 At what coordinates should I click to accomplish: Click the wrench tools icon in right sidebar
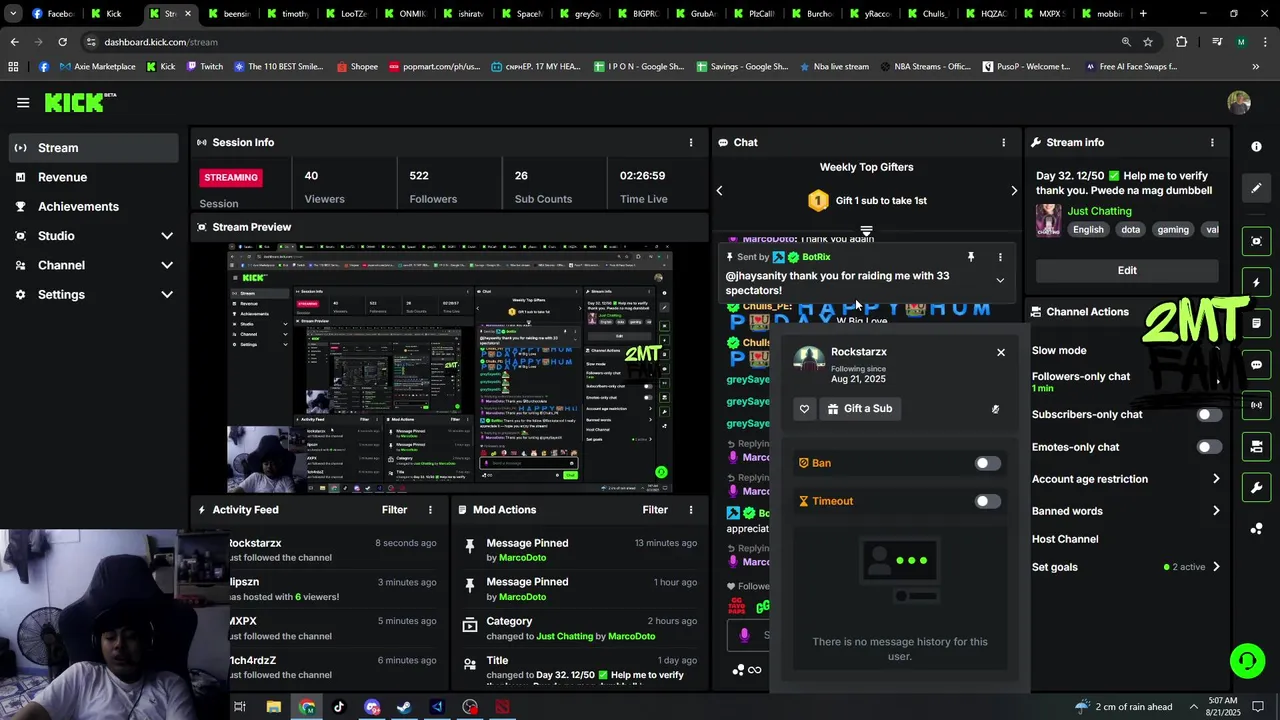tap(1256, 488)
